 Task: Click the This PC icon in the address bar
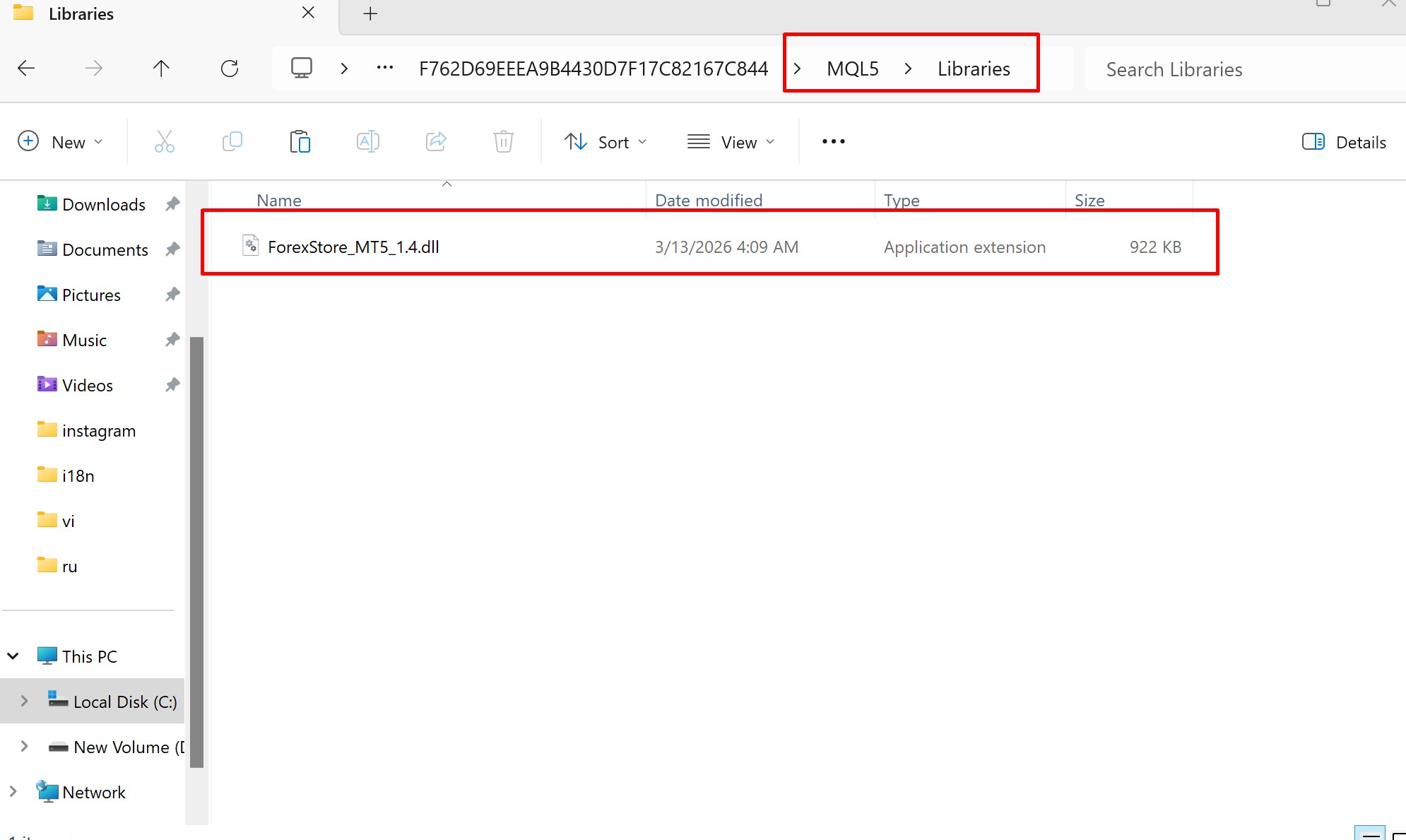coord(302,66)
